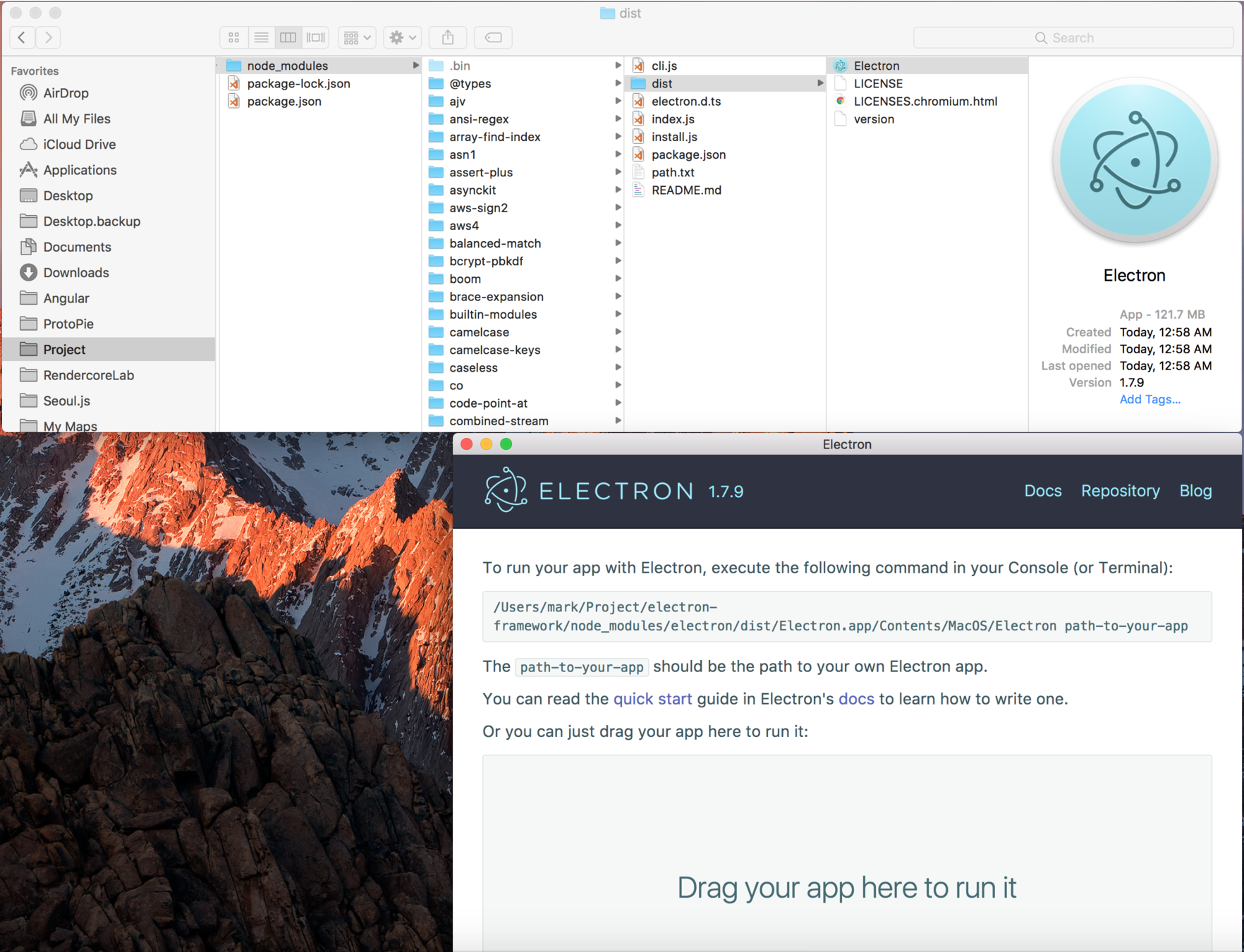Switch Finder to list view
The width and height of the screenshot is (1244, 952).
(x=261, y=37)
